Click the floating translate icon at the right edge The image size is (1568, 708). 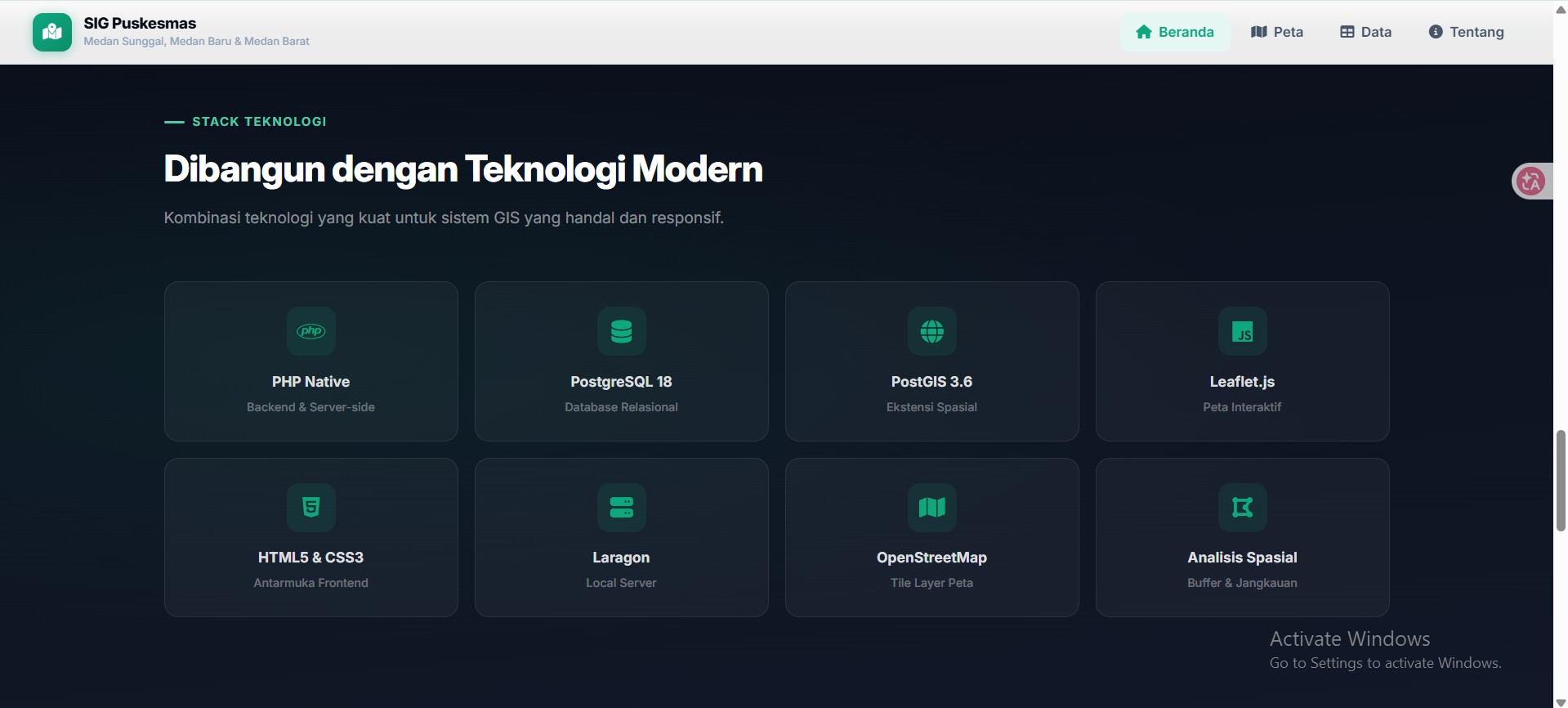(1530, 181)
